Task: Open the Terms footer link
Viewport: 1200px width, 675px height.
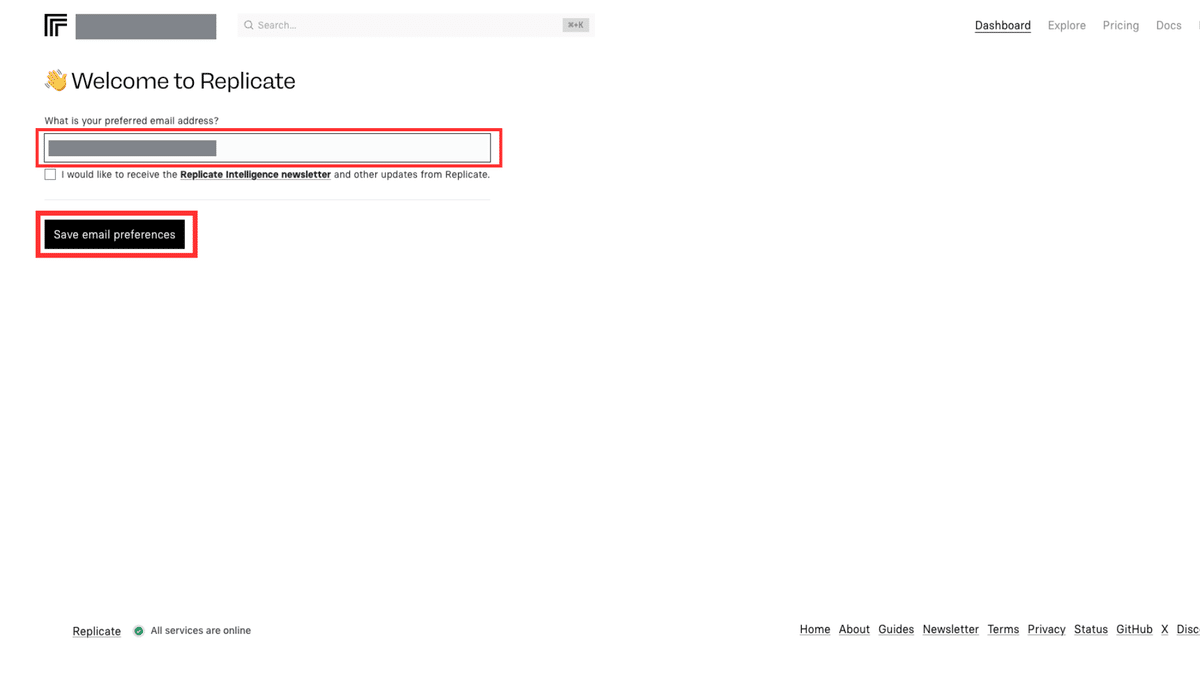Action: [1003, 629]
